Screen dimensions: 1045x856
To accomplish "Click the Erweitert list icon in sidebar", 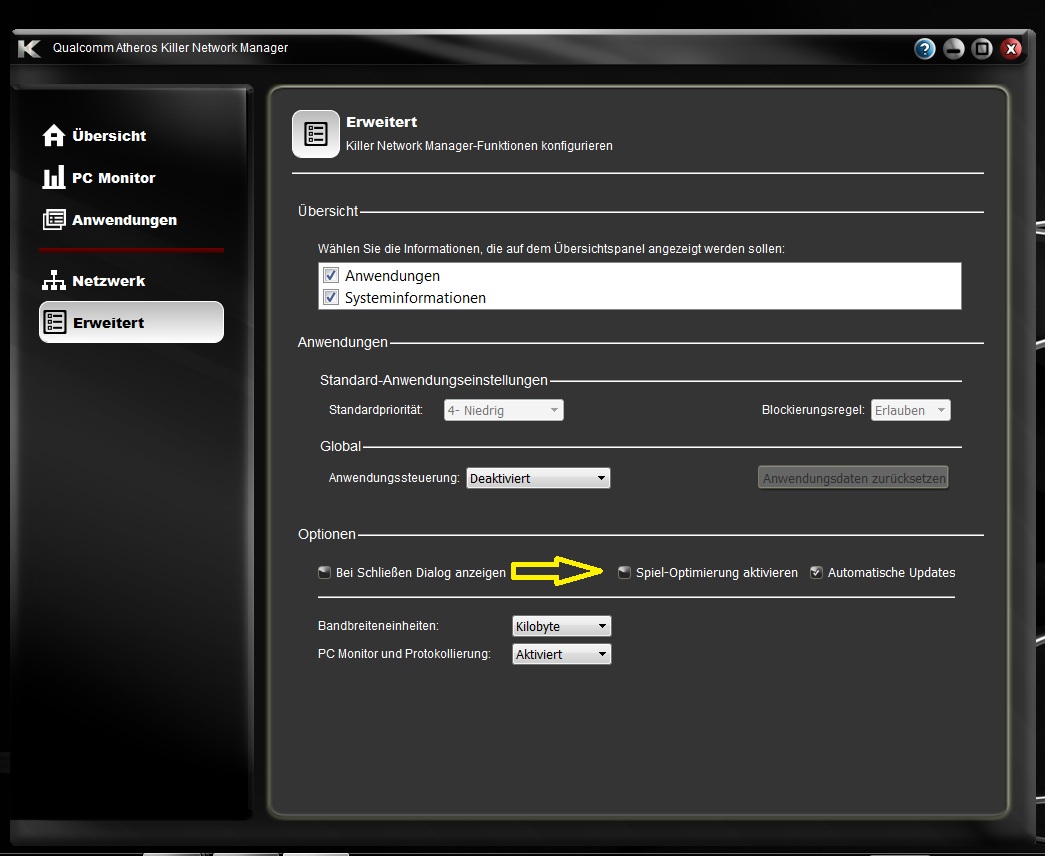I will (x=55, y=323).
